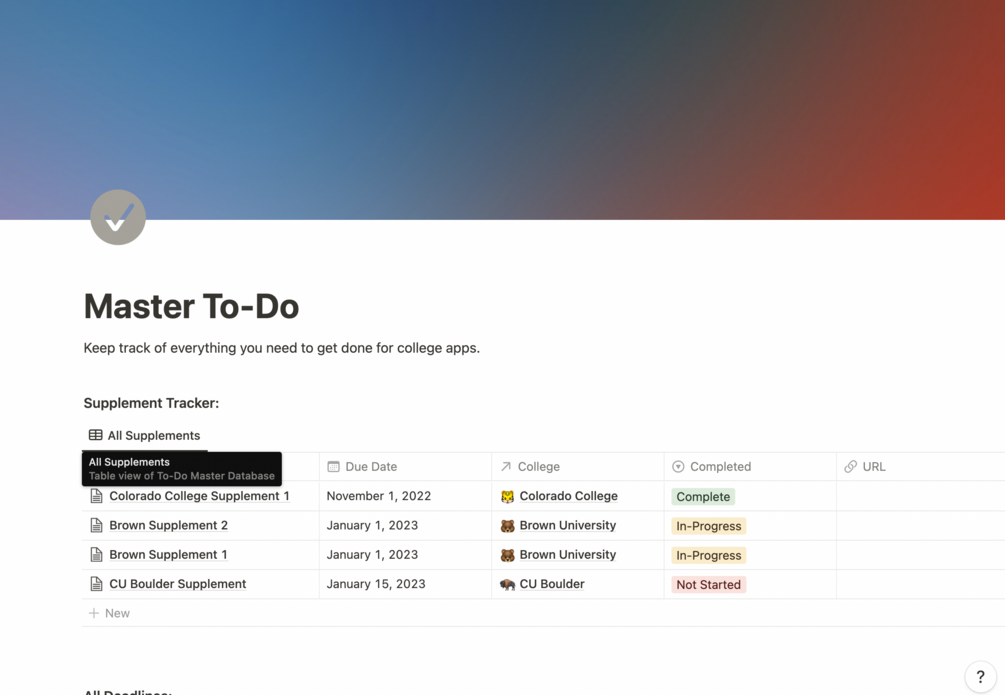
Task: Click the checkmark page icon
Action: point(118,217)
